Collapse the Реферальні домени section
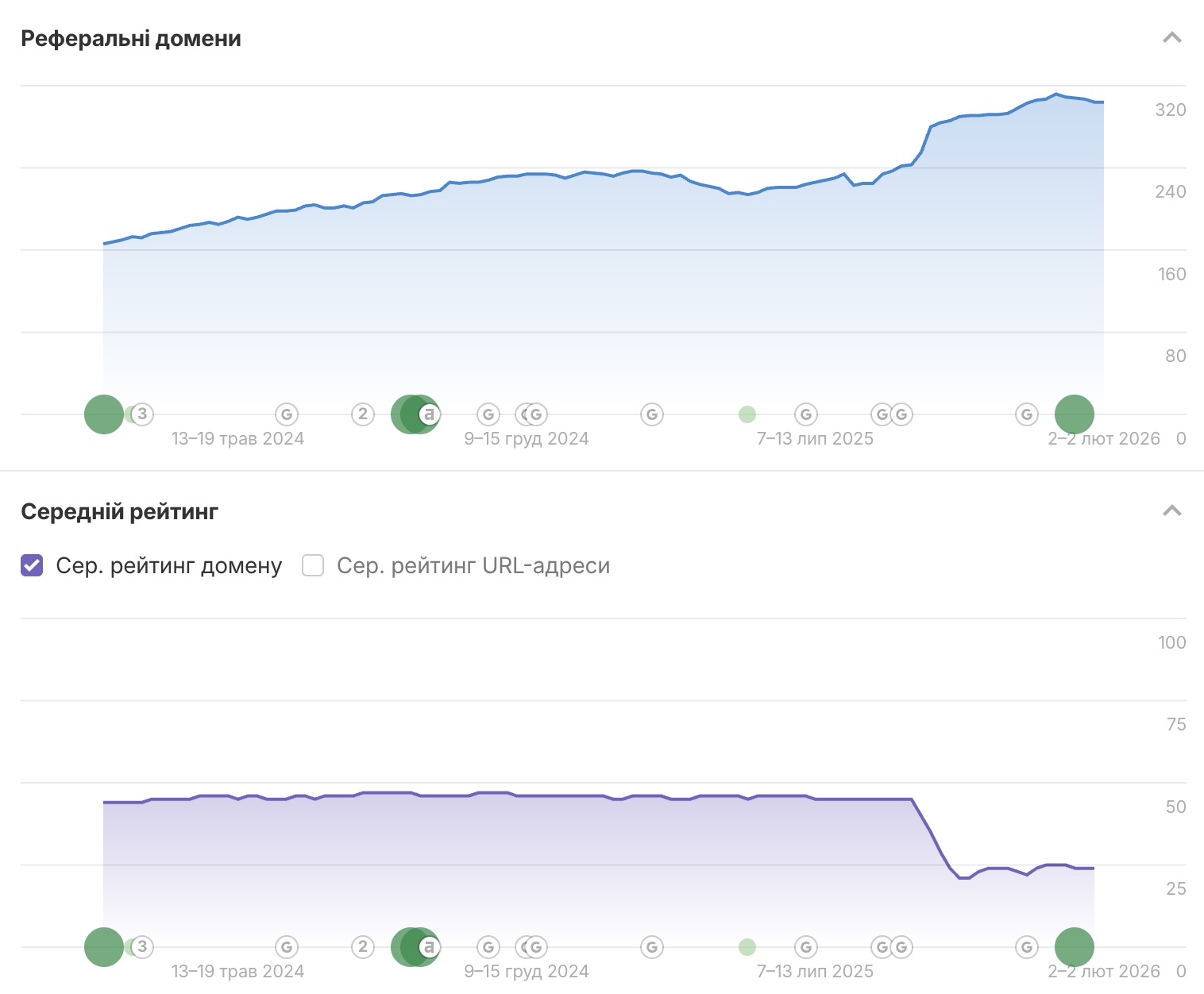1204x994 pixels. (1171, 38)
